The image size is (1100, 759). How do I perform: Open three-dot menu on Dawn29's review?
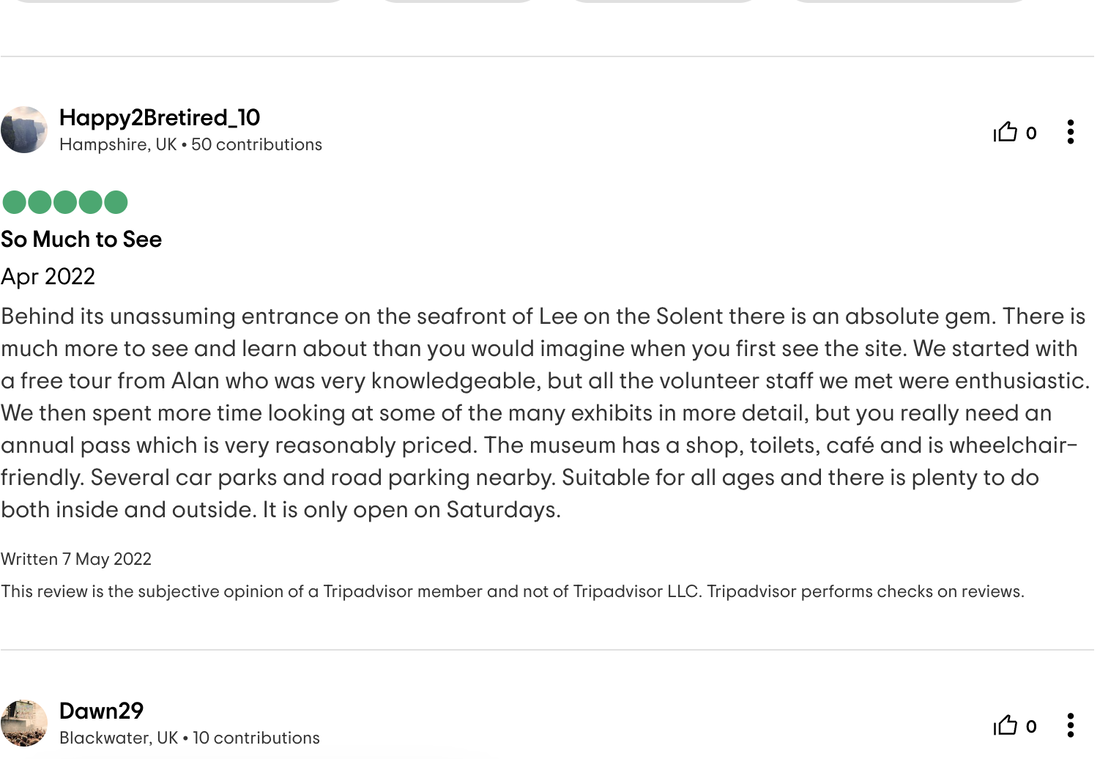[x=1070, y=725]
